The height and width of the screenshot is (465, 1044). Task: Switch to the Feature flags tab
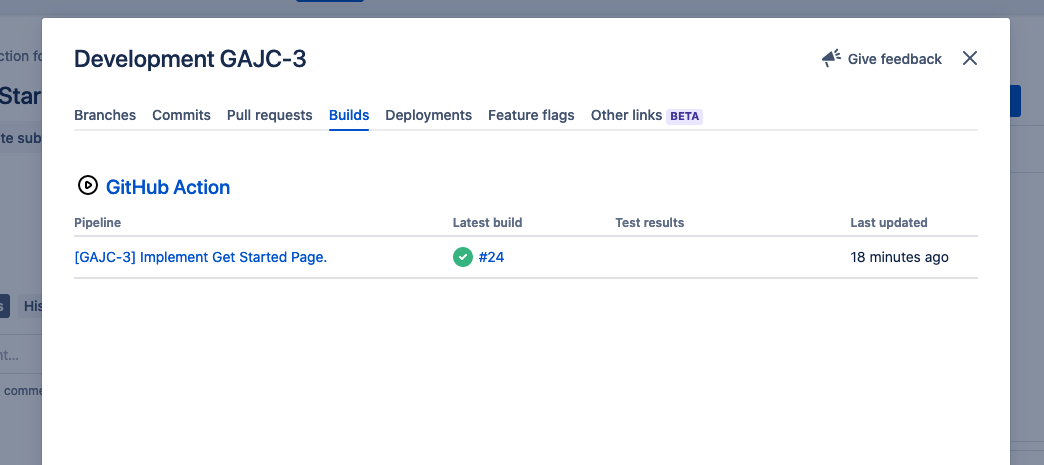(531, 115)
